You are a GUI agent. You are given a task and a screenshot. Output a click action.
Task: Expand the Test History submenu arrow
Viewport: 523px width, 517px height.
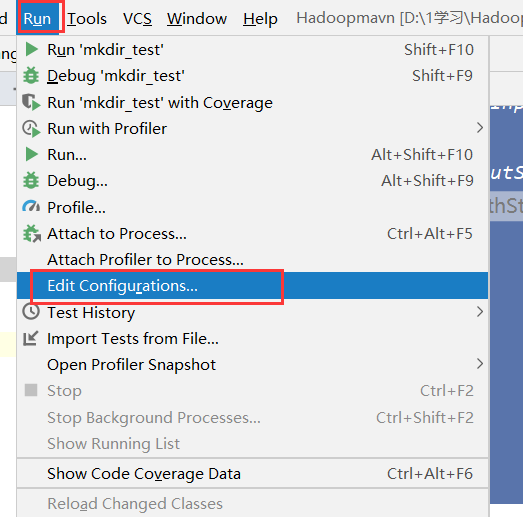coord(480,312)
